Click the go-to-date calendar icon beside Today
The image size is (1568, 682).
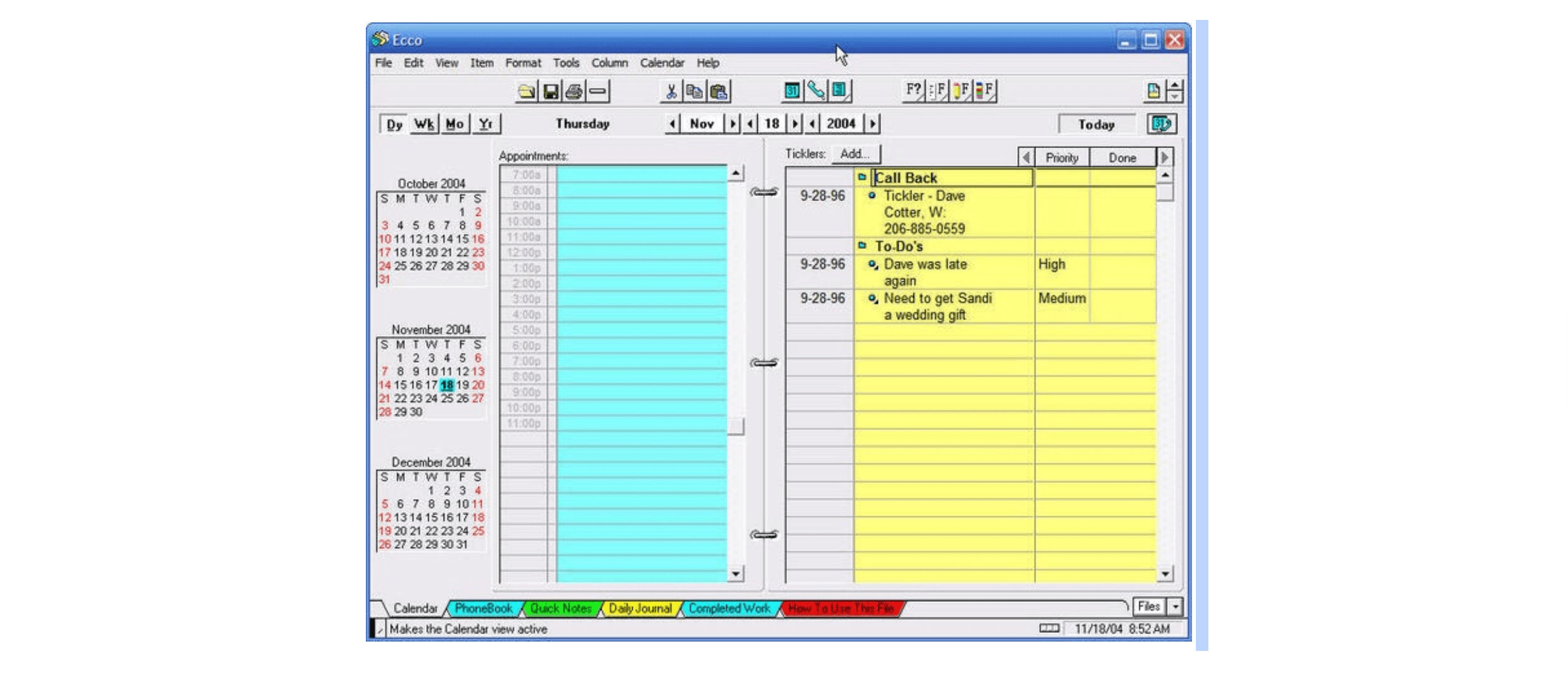tap(1161, 124)
